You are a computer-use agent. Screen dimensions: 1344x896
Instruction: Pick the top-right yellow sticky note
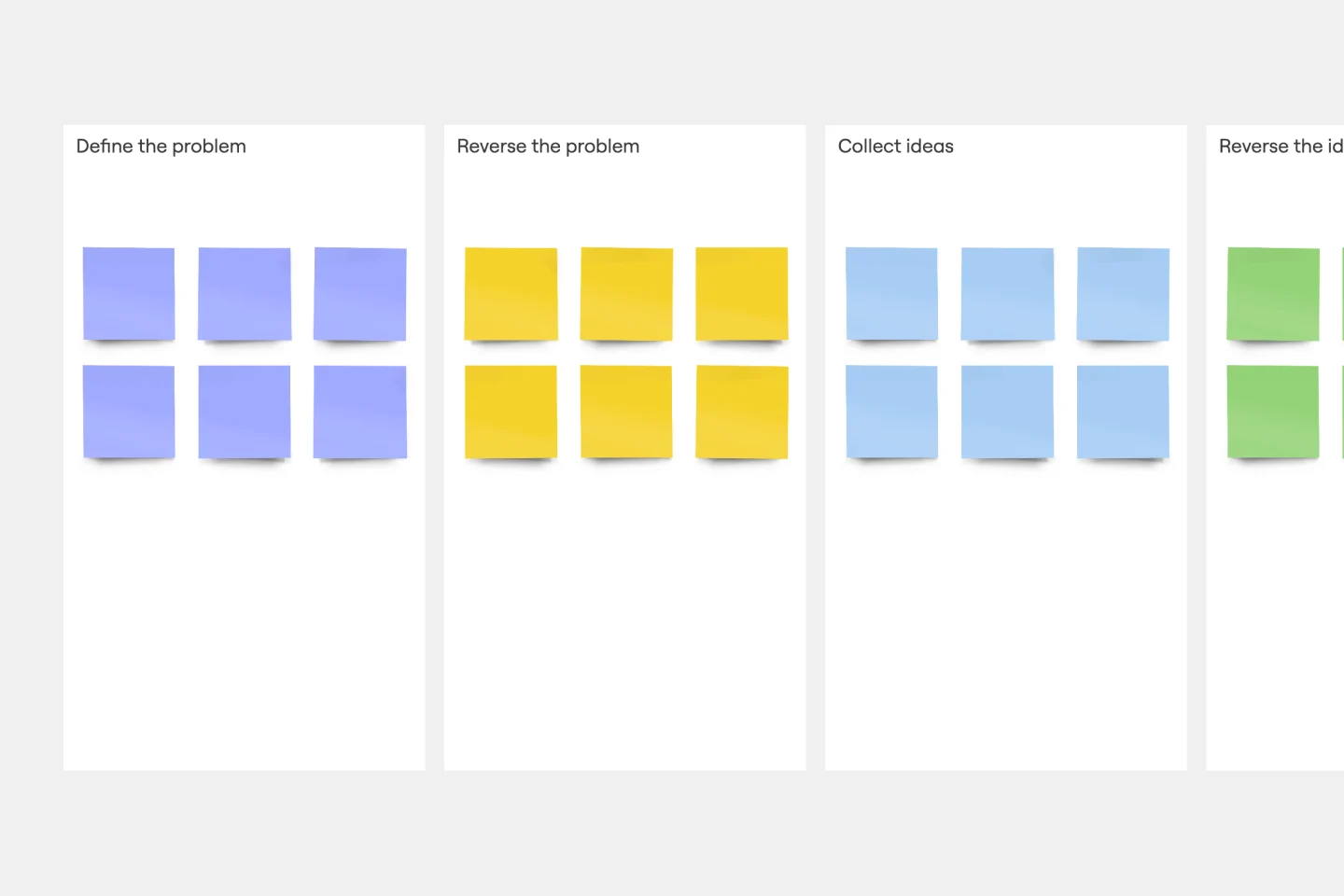(x=742, y=293)
